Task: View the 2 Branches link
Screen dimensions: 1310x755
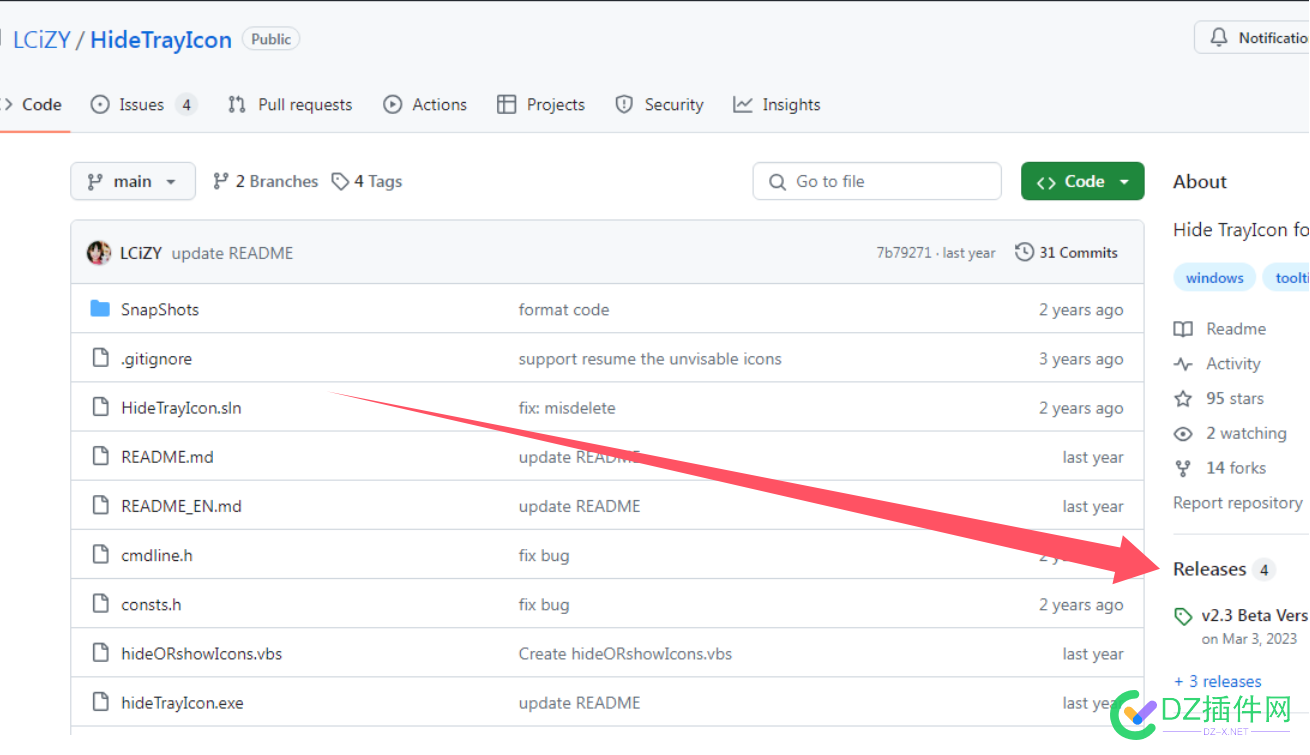Action: (266, 181)
